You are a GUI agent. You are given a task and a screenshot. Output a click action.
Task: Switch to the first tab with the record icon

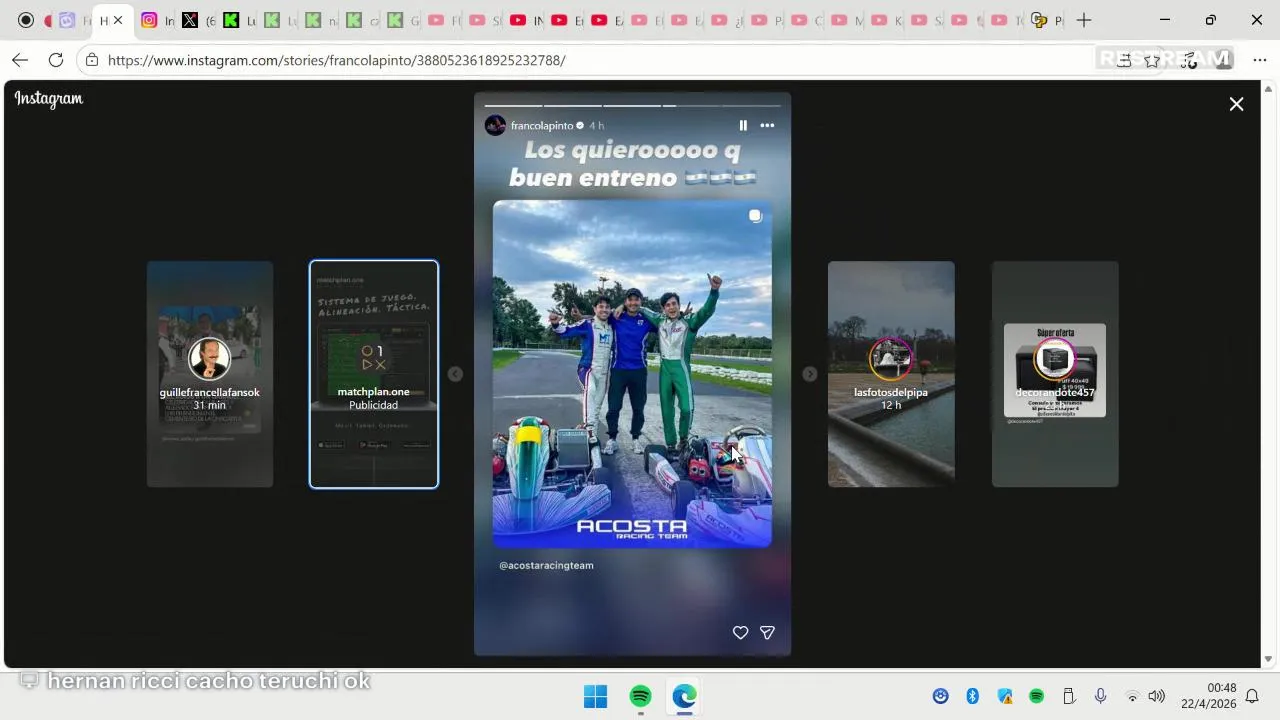pos(26,20)
